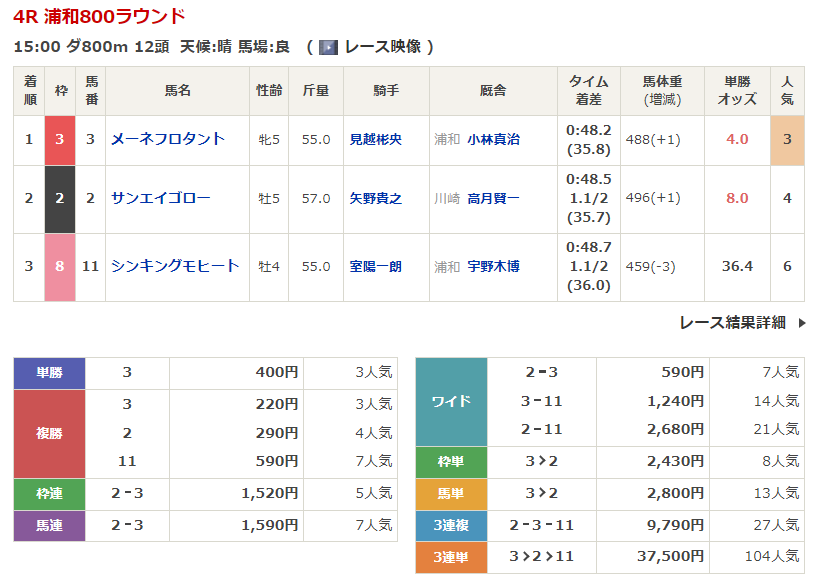Click the red frame number 3 box
Screen dimensions: 819x584
point(60,140)
